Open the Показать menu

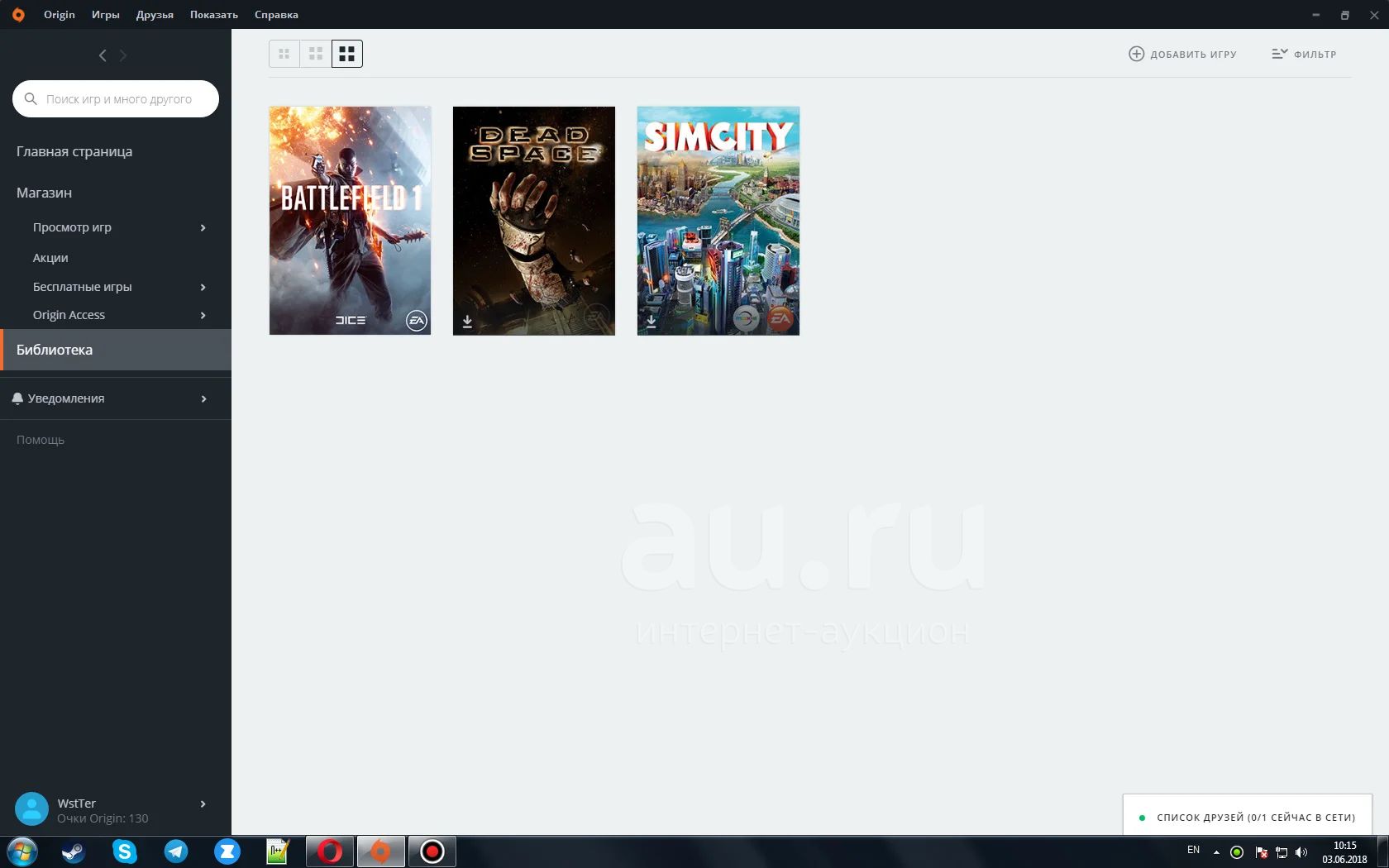click(214, 15)
